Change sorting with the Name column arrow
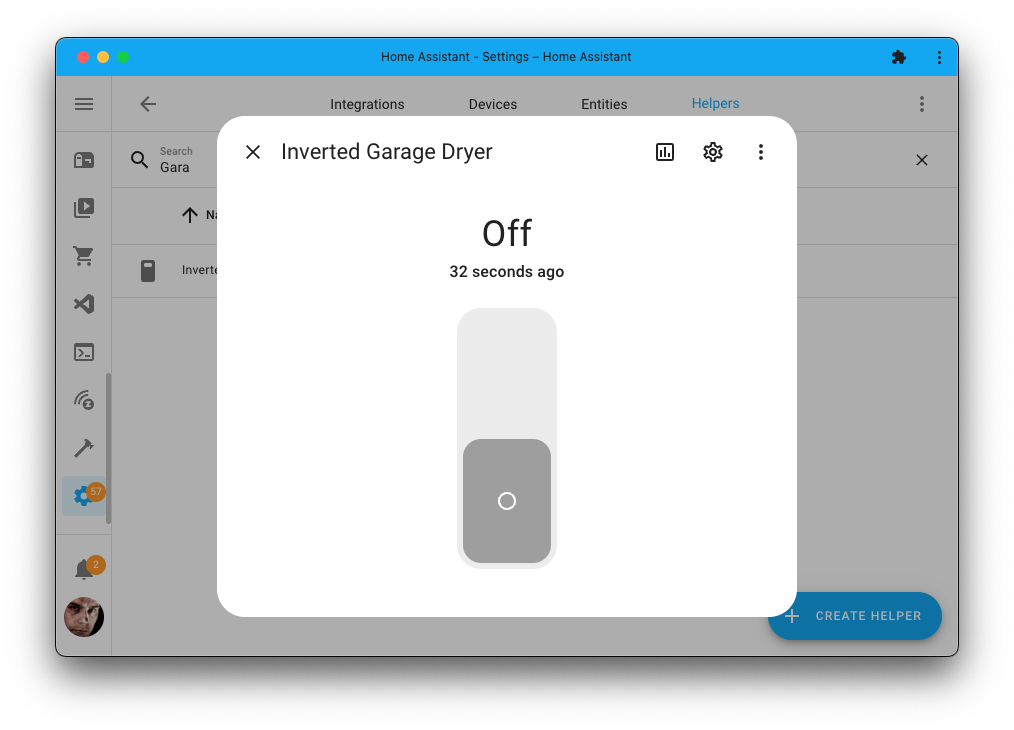 pos(189,215)
